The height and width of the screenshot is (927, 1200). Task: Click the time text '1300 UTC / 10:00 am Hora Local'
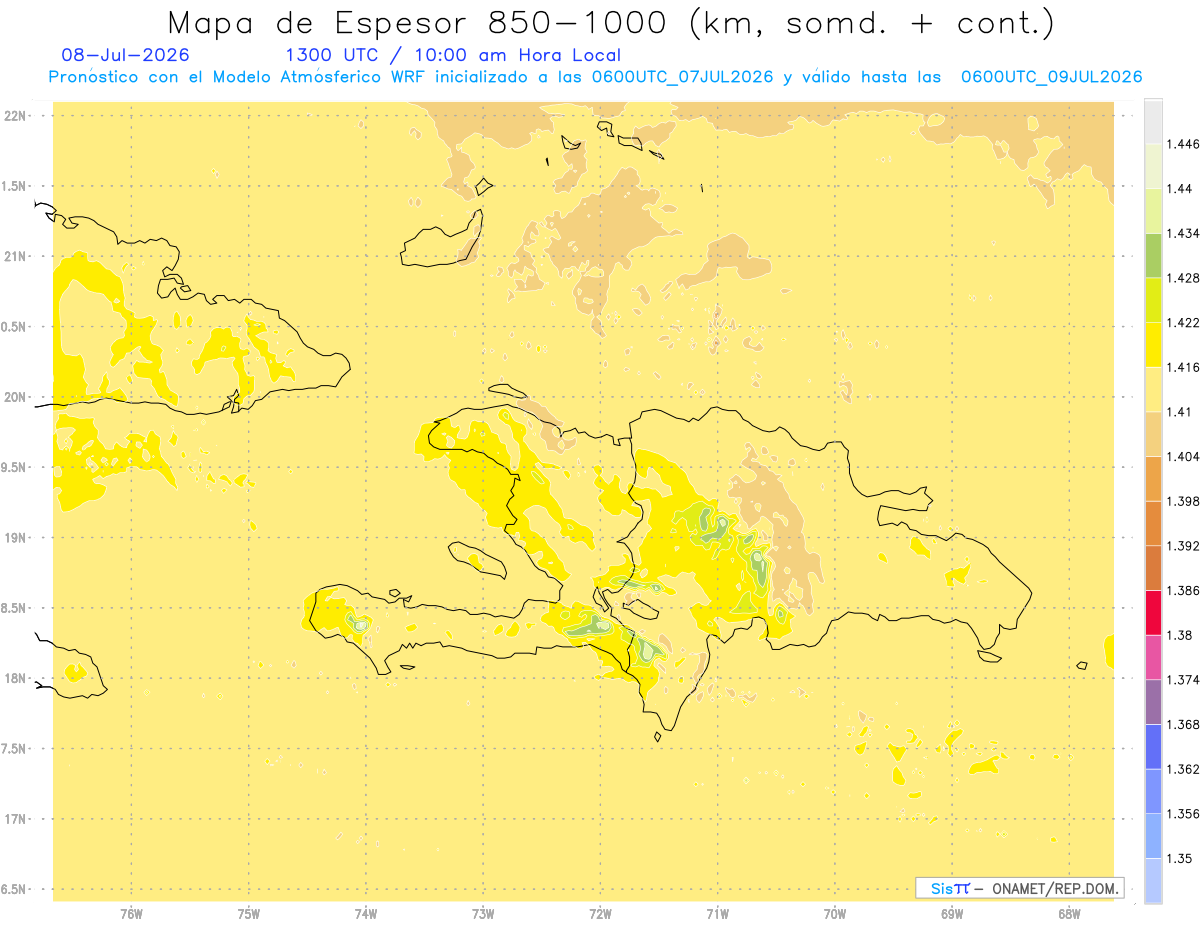pos(453,55)
